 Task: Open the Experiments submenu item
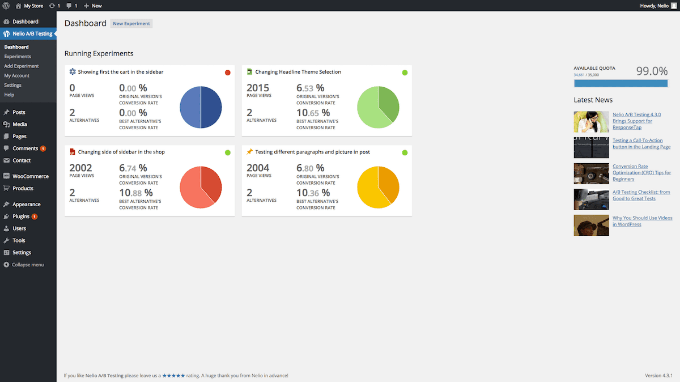click(x=17, y=56)
